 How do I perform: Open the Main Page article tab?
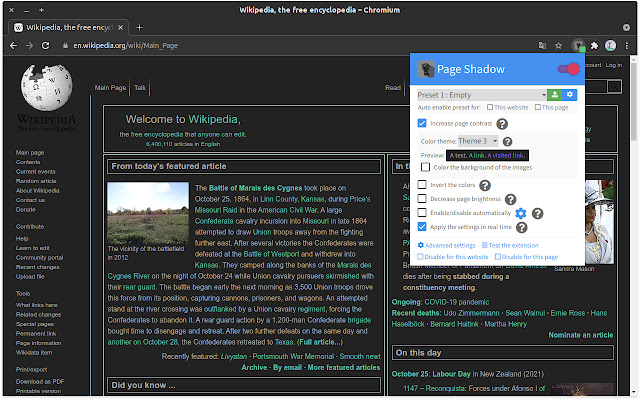(110, 87)
